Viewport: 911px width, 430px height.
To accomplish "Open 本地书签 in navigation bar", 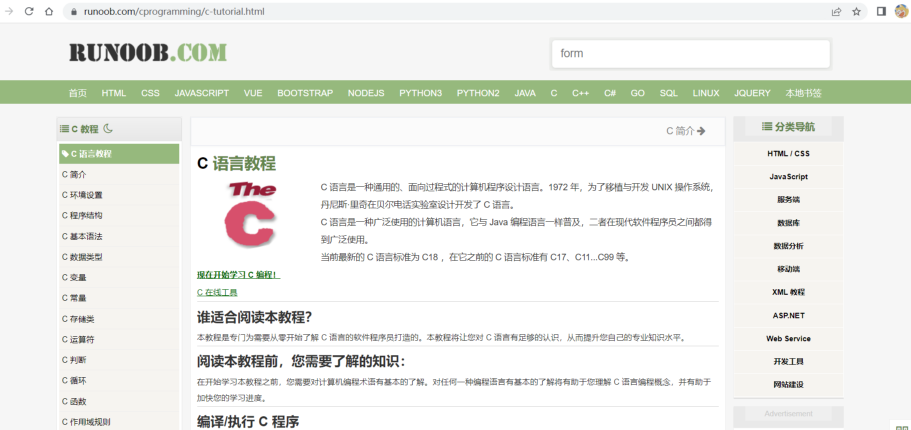I will coord(804,93).
